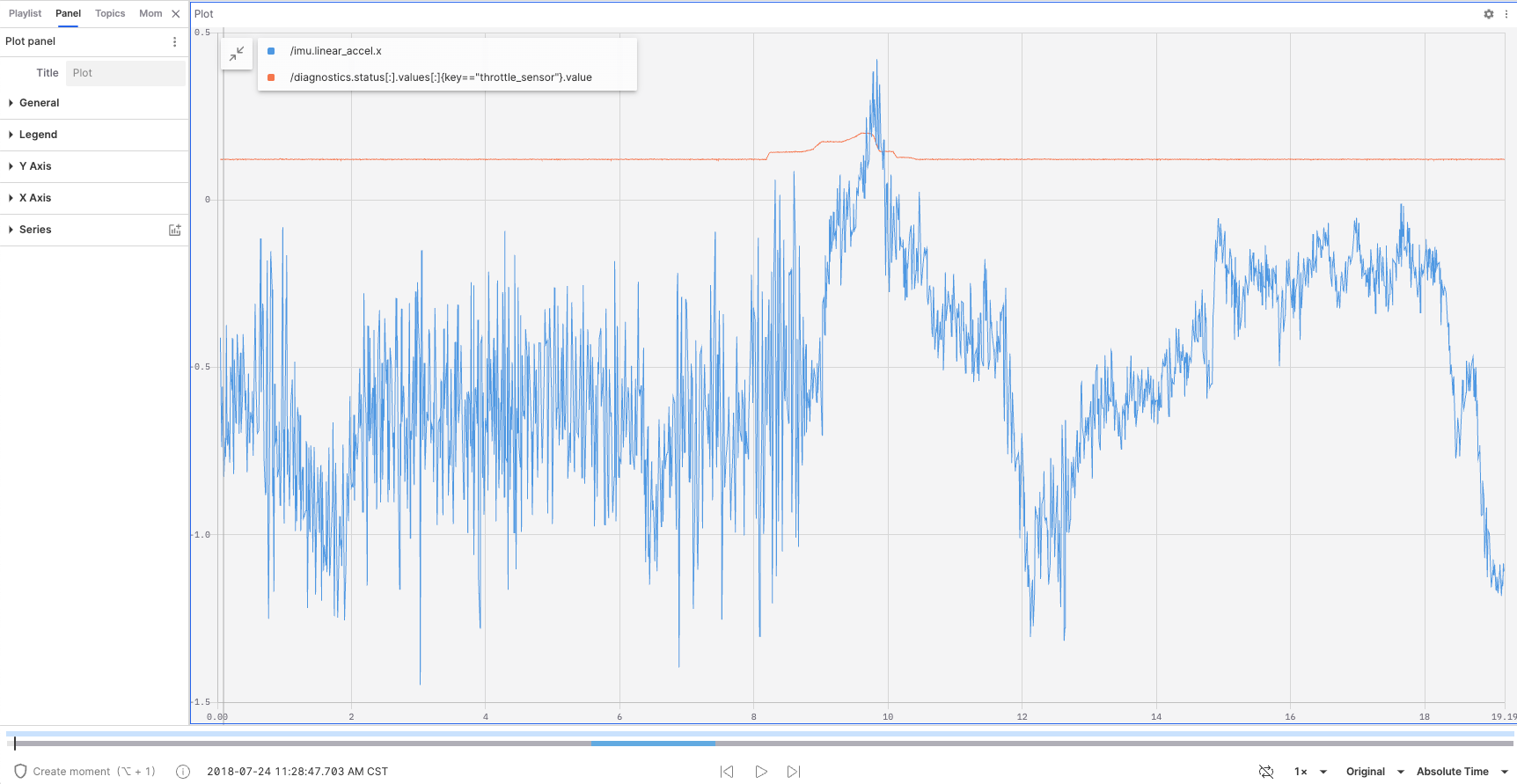Click the playback scrubber bar
Screen dimensions: 1517x784
pos(760,744)
